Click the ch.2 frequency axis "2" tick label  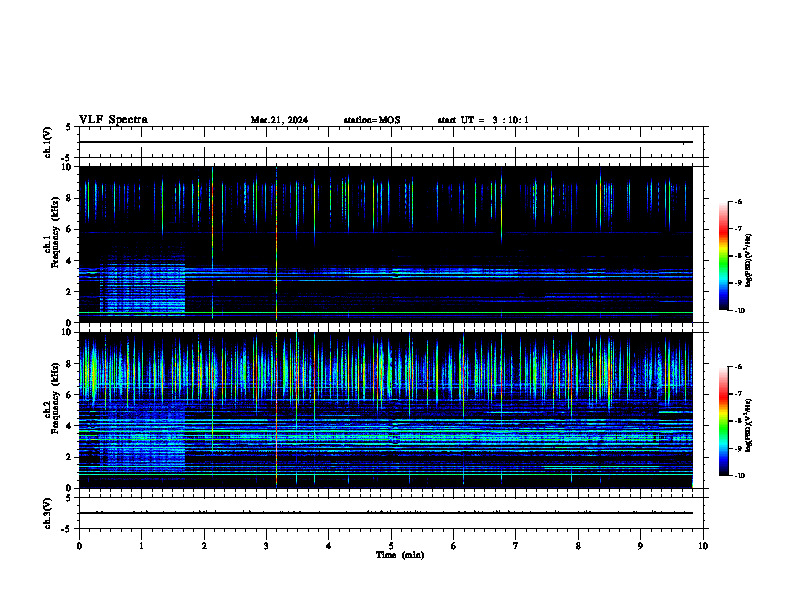[x=70, y=457]
